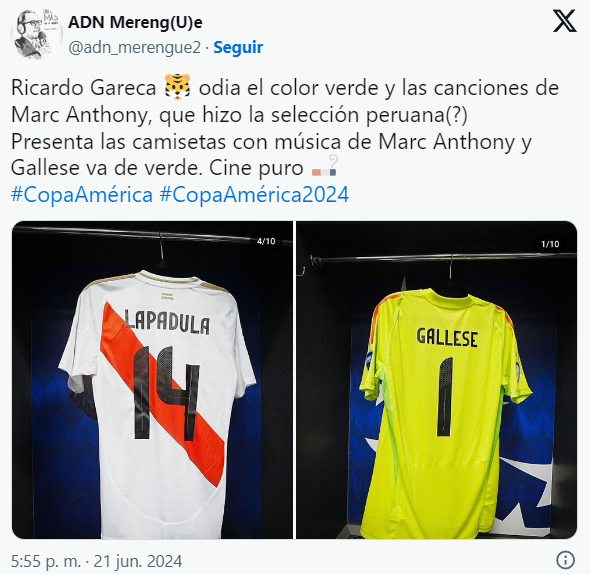
Task: View the Gallese green jersey photo
Action: (x=436, y=380)
